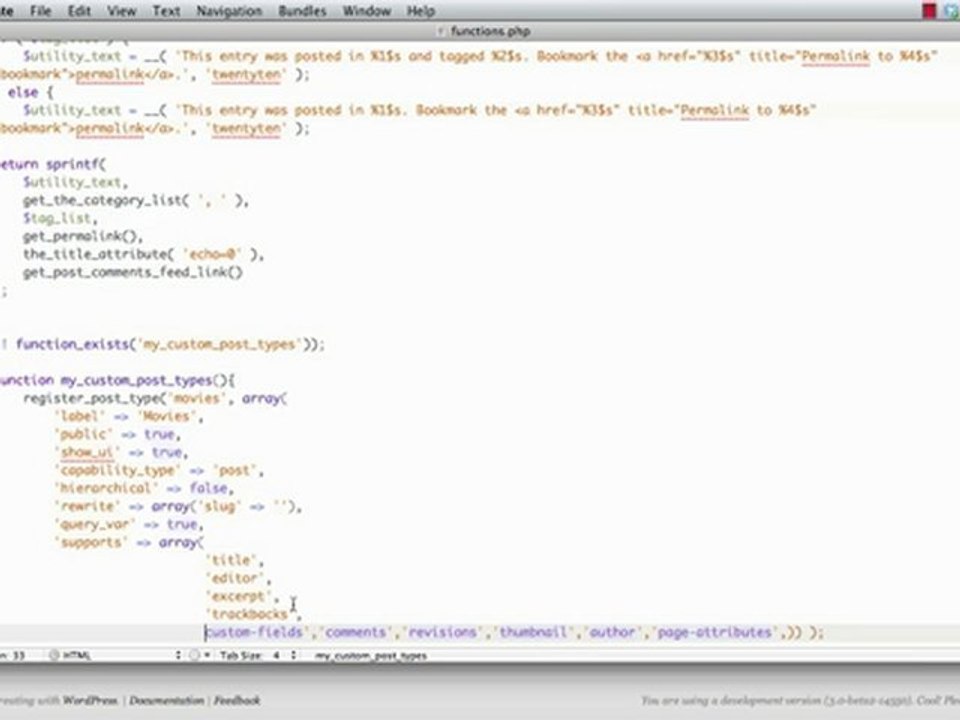
Task: Click get_the_category_list in the code
Action: (x=103, y=200)
